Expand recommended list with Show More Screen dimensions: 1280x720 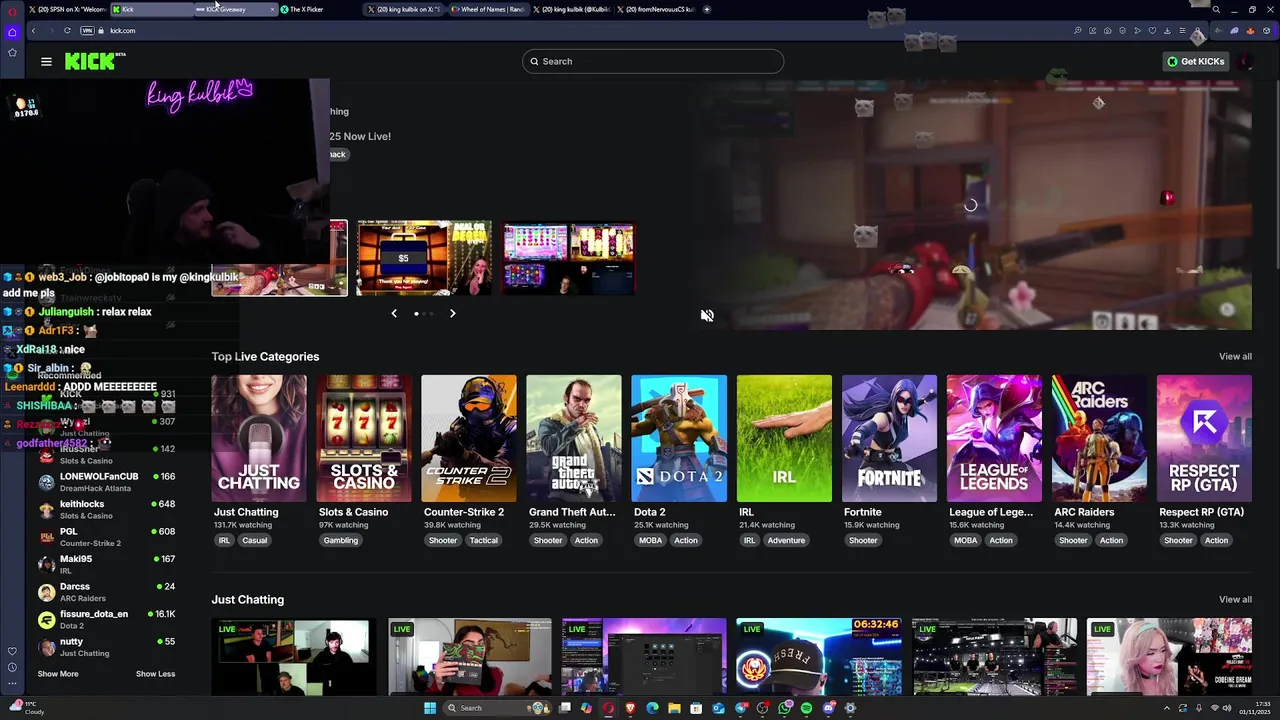58,674
